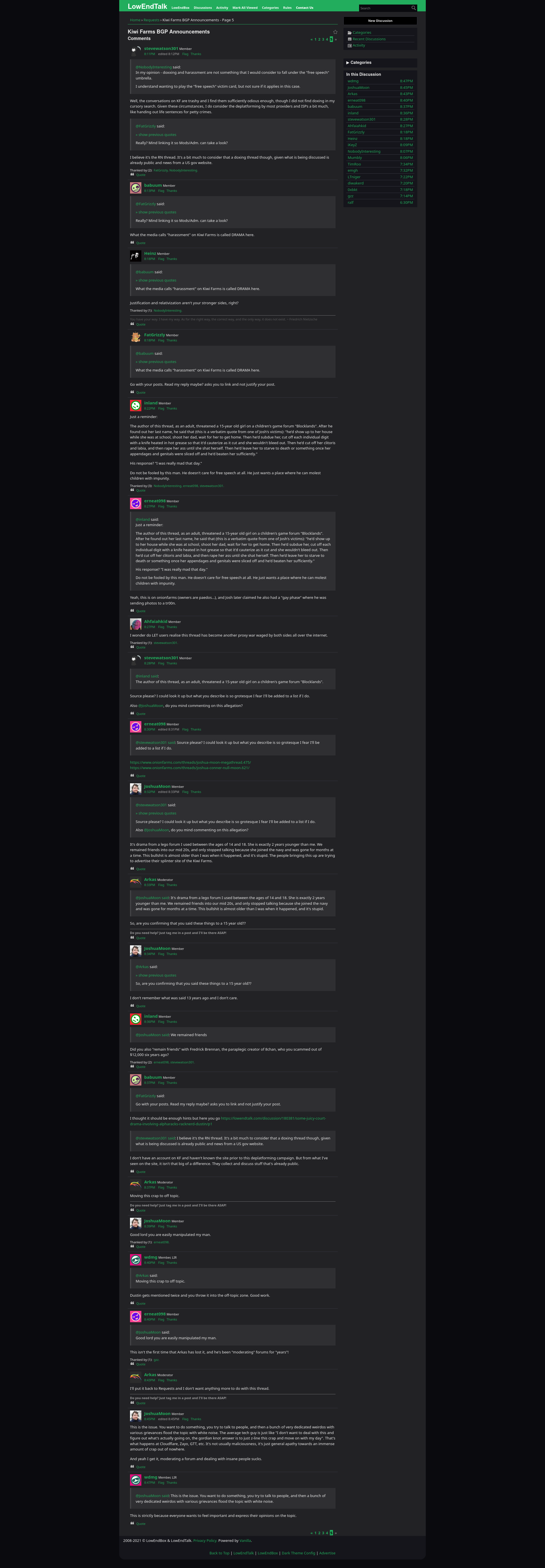Show previous quotes in Heinz's post
The width and height of the screenshot is (545, 1568).
click(156, 281)
